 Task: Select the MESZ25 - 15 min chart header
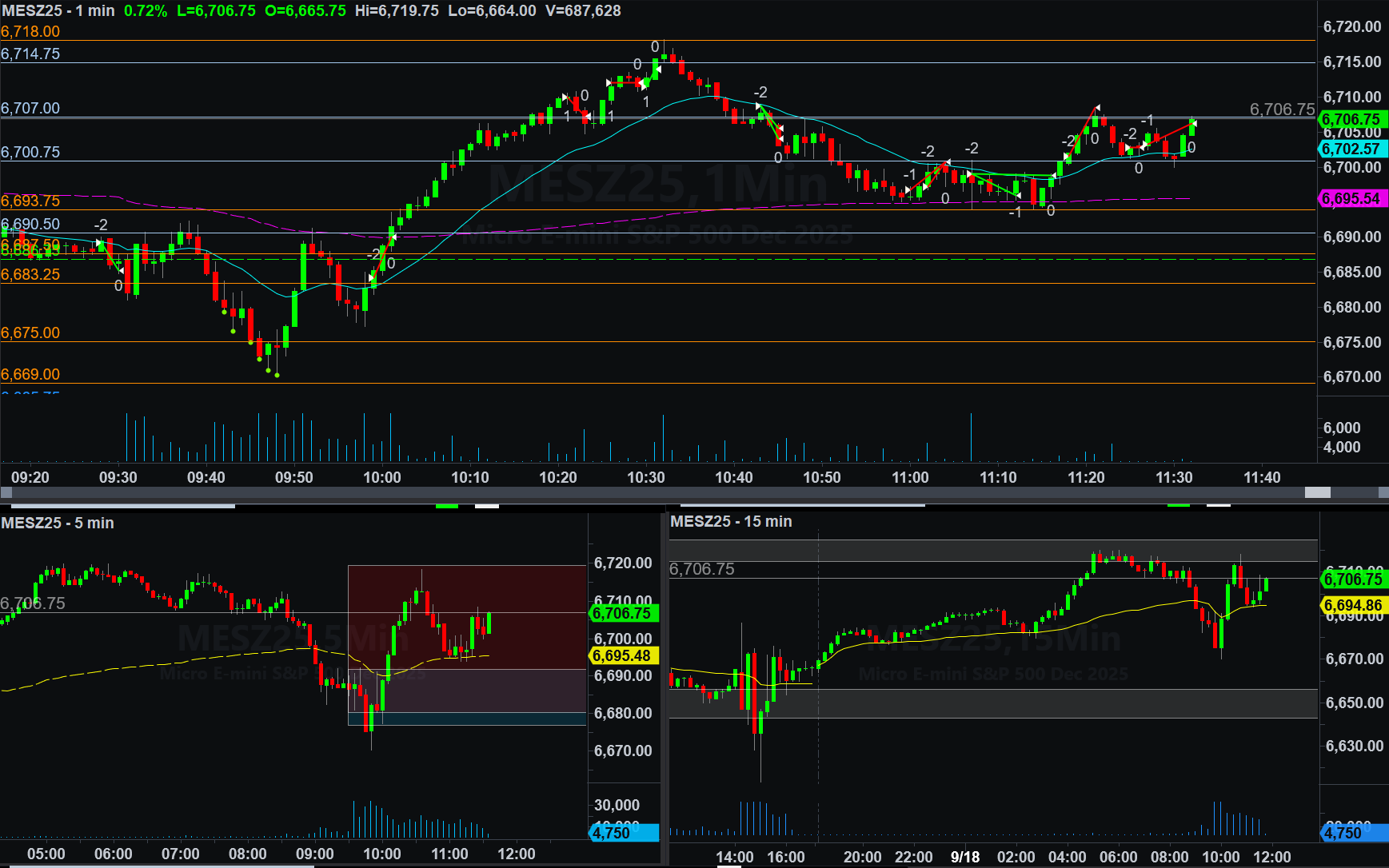pos(731,522)
